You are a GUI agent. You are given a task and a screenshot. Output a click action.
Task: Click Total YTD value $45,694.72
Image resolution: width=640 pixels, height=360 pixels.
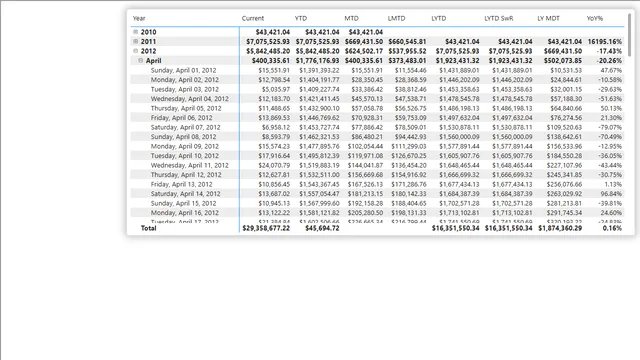(x=322, y=228)
